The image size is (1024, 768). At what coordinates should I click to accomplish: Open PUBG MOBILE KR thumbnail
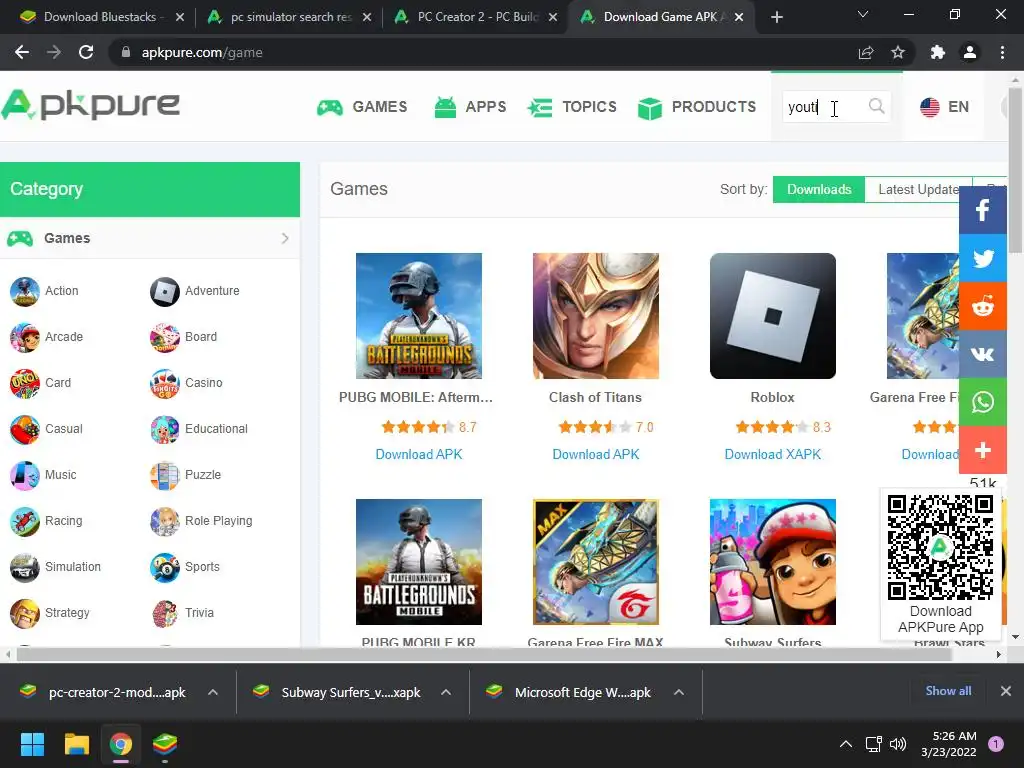[x=419, y=562]
